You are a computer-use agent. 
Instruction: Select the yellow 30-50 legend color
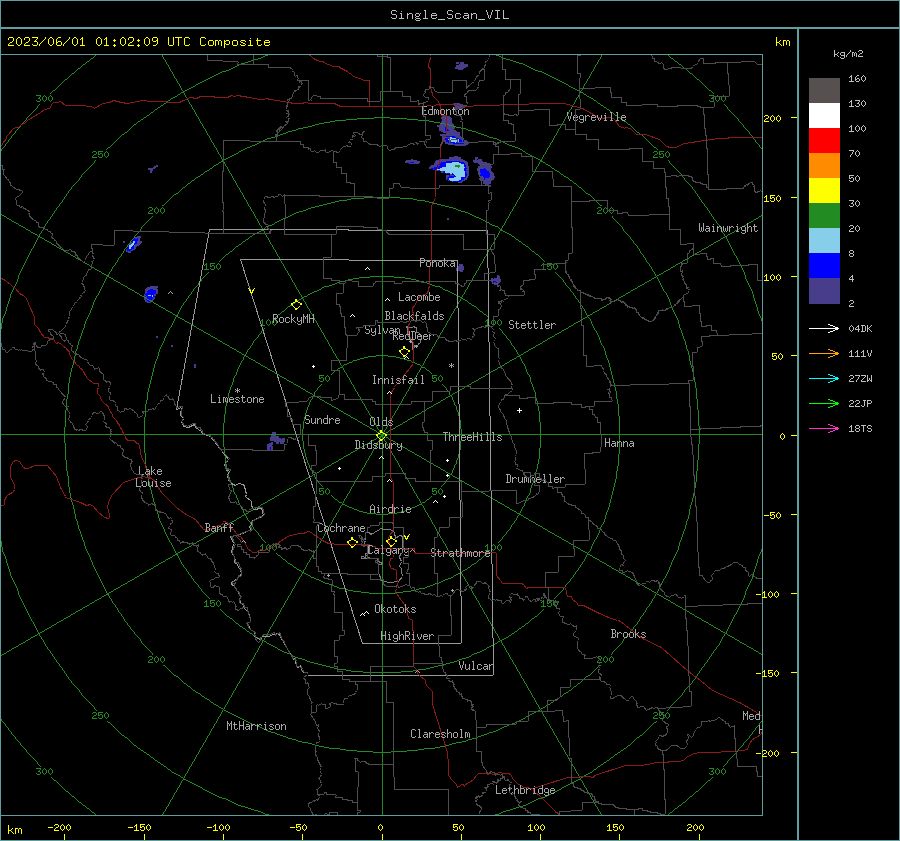click(824, 191)
